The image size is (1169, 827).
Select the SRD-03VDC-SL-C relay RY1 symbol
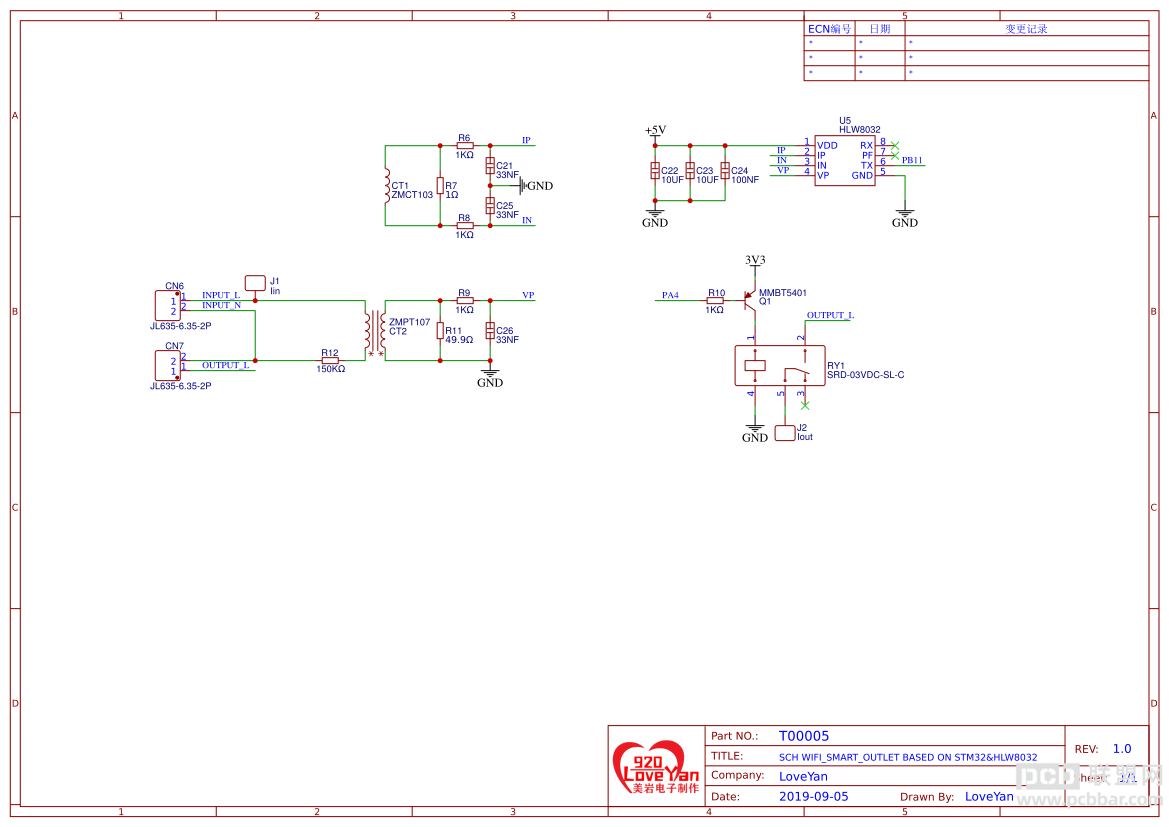click(779, 365)
